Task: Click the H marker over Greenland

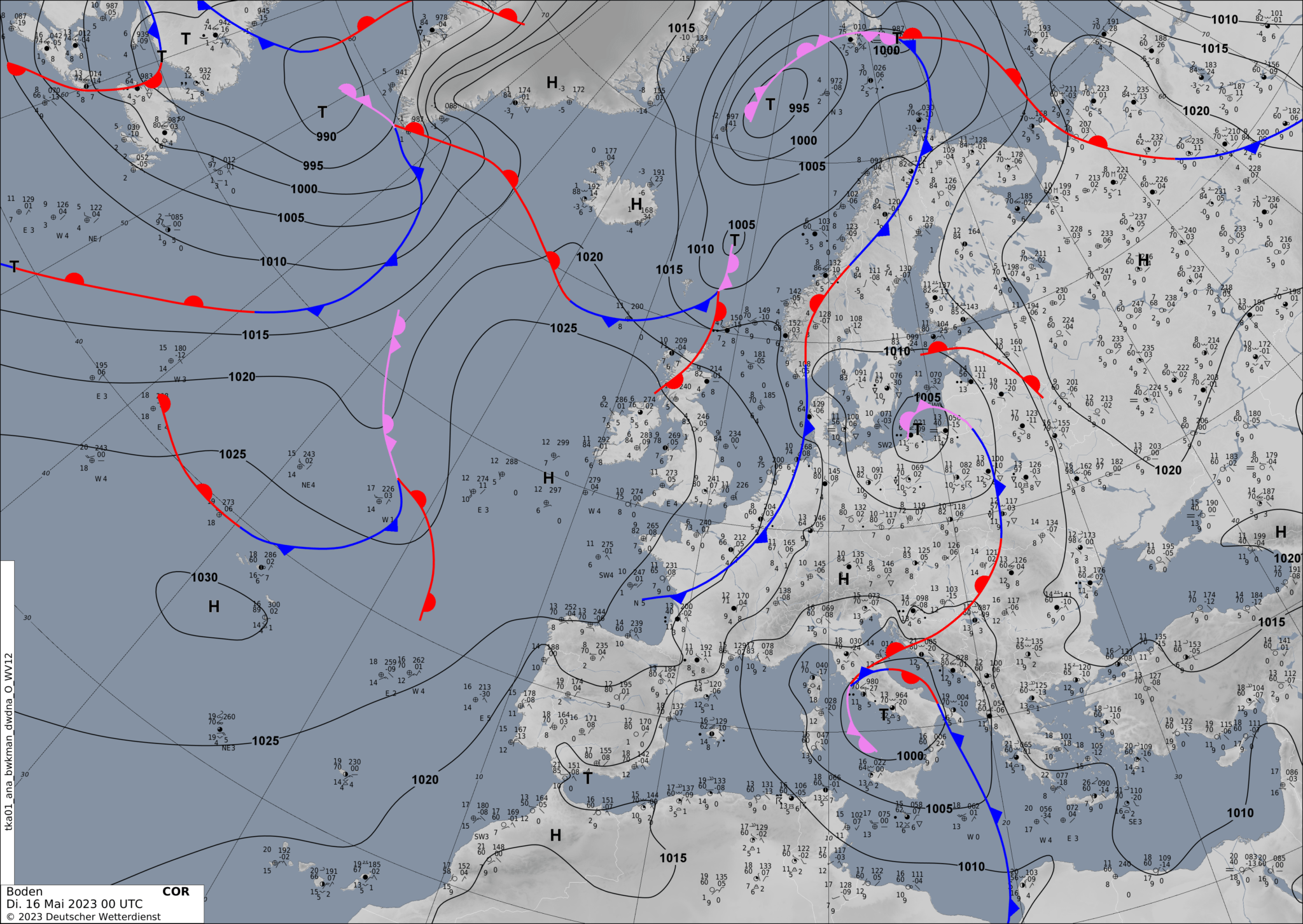Action: coord(552,83)
